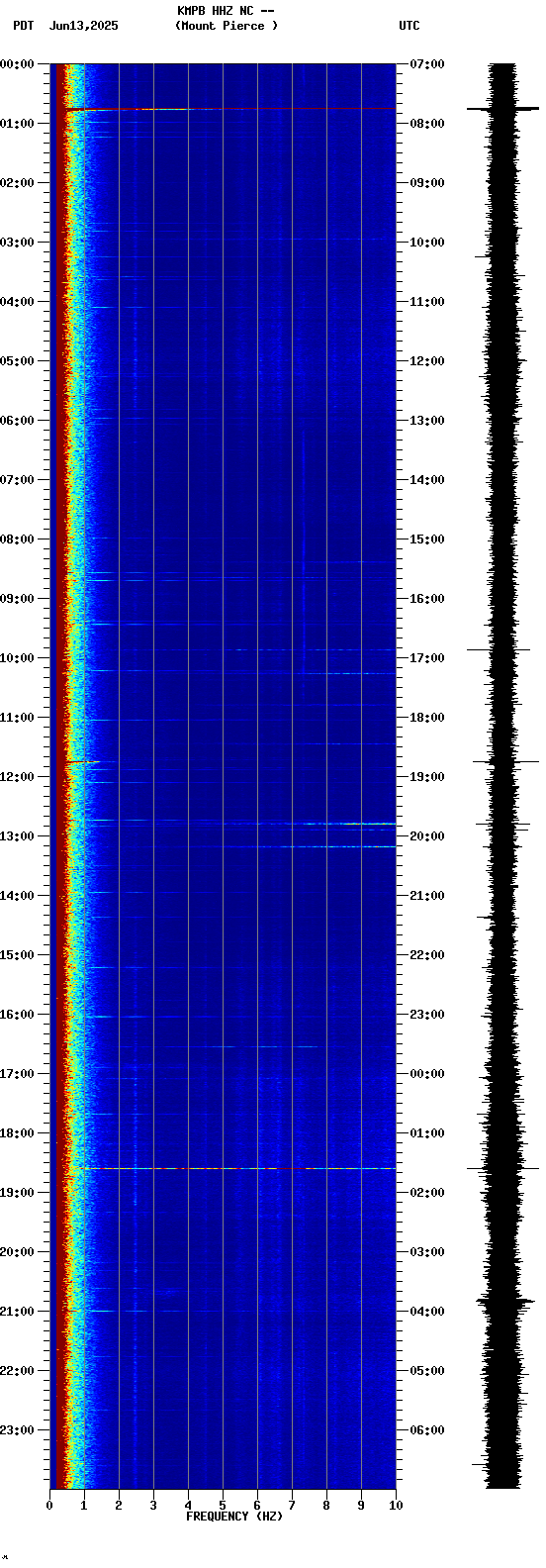The height and width of the screenshot is (1568, 546).
Task: Click the 22:00 UTC right axis label
Action: (x=427, y=955)
